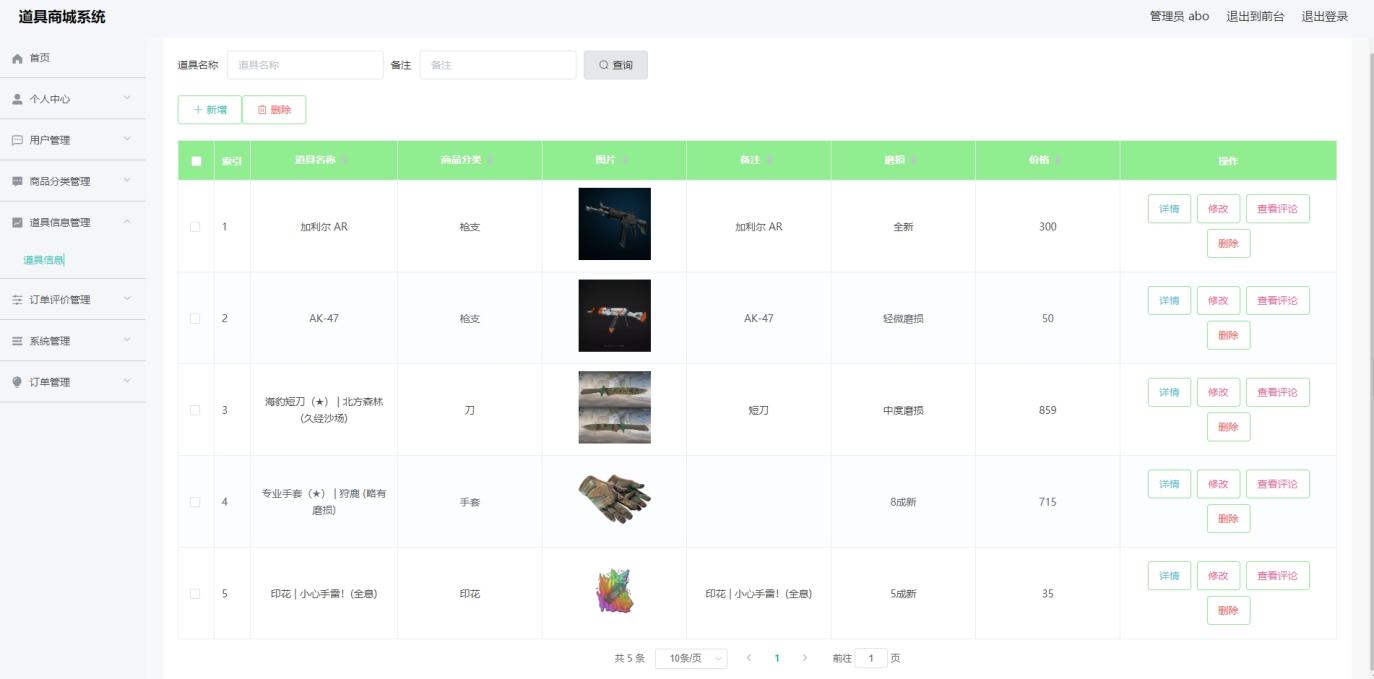
Task: Expand the 订单管理 menu chevron
Action: [127, 381]
